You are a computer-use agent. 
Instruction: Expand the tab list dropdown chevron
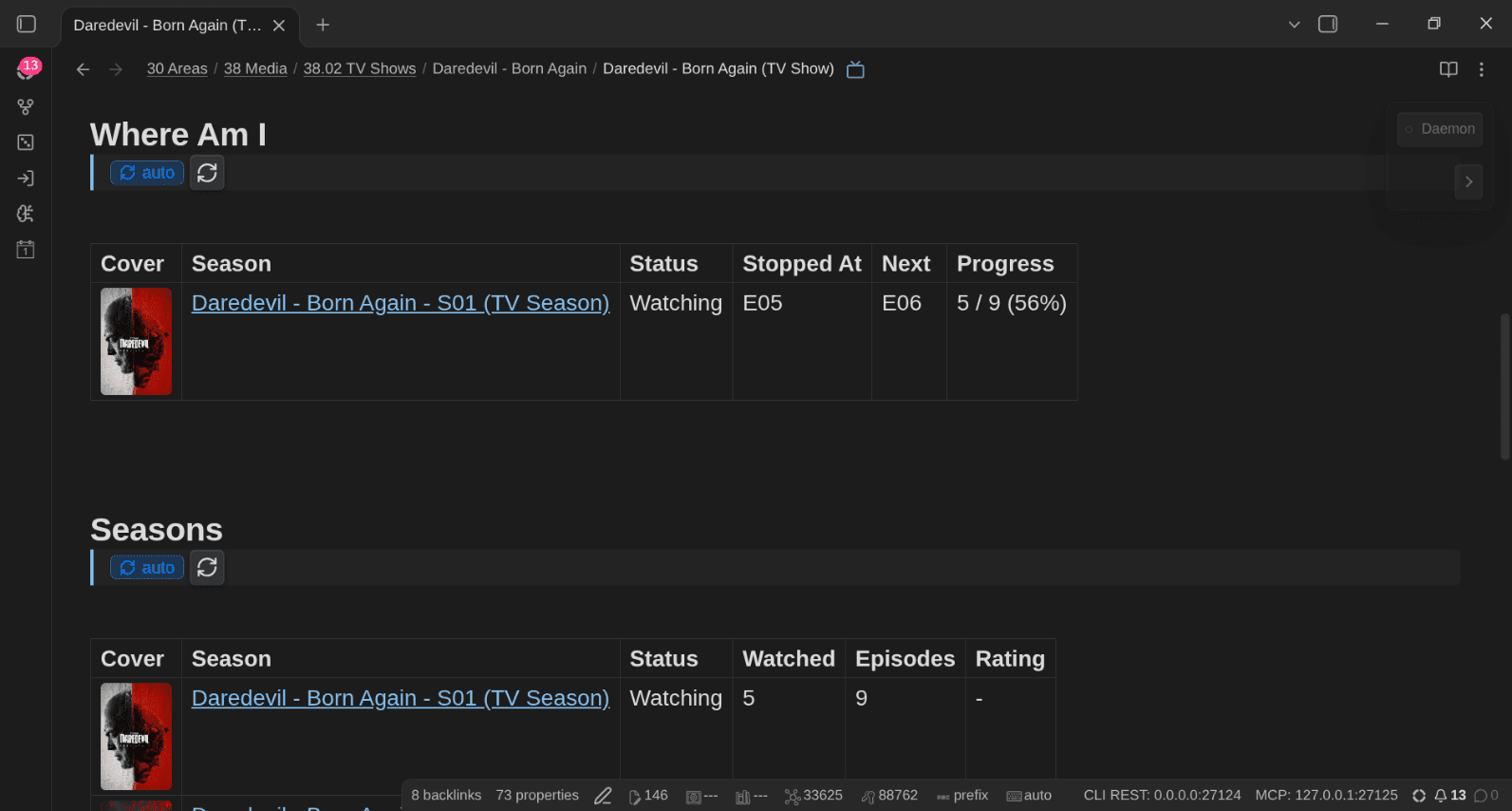coord(1294,25)
